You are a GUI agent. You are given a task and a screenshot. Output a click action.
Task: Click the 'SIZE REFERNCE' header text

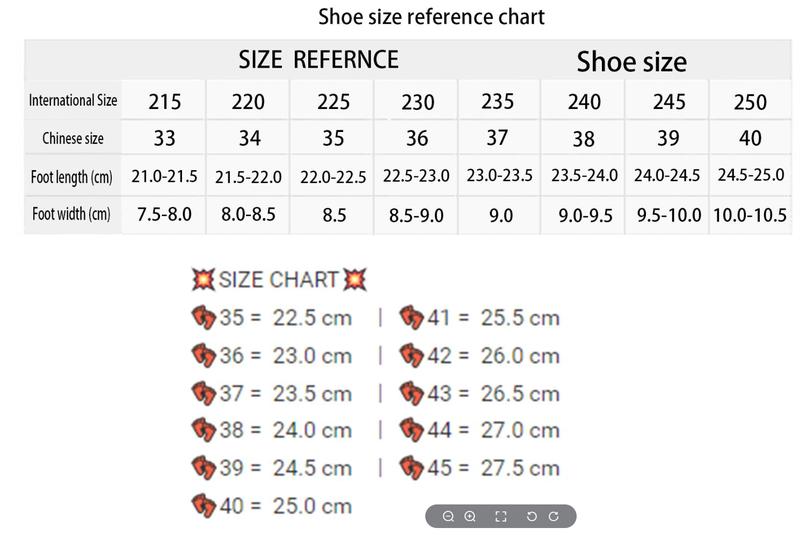coord(318,60)
